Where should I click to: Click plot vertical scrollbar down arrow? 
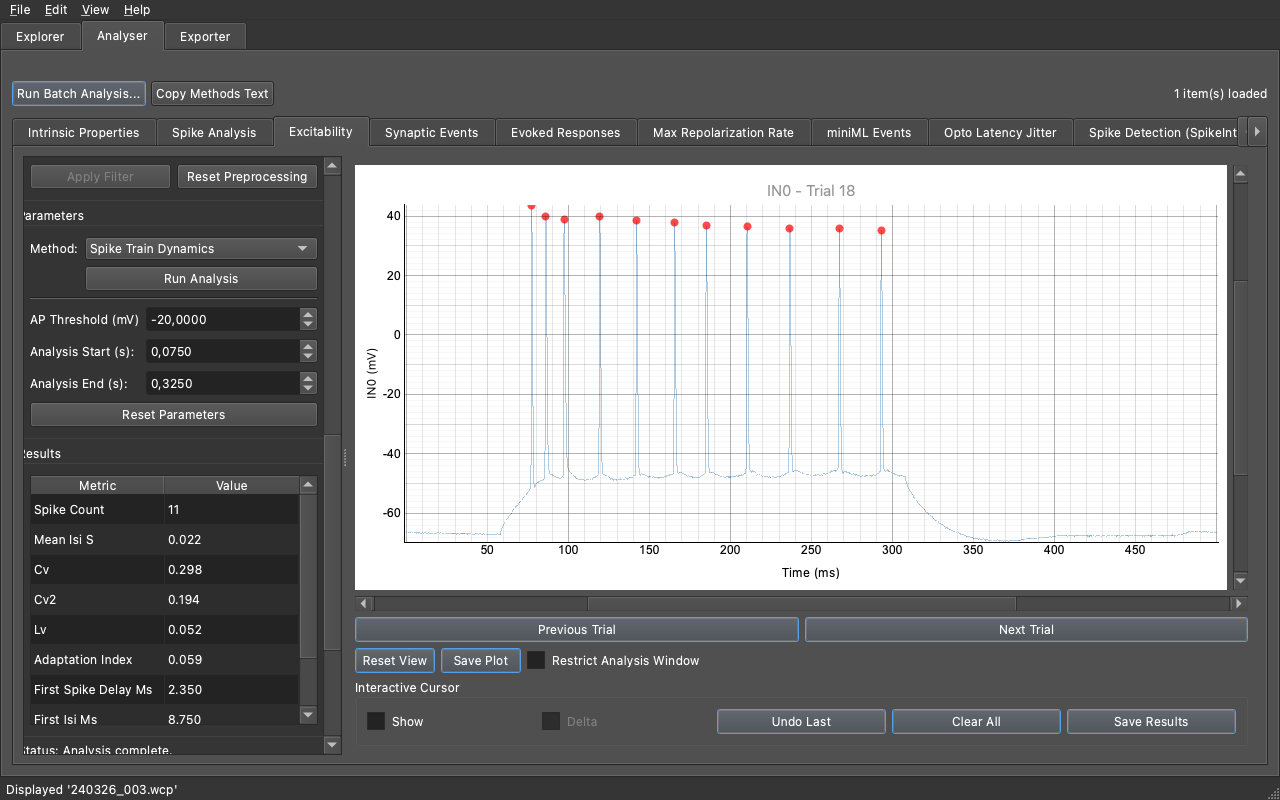[x=1241, y=580]
